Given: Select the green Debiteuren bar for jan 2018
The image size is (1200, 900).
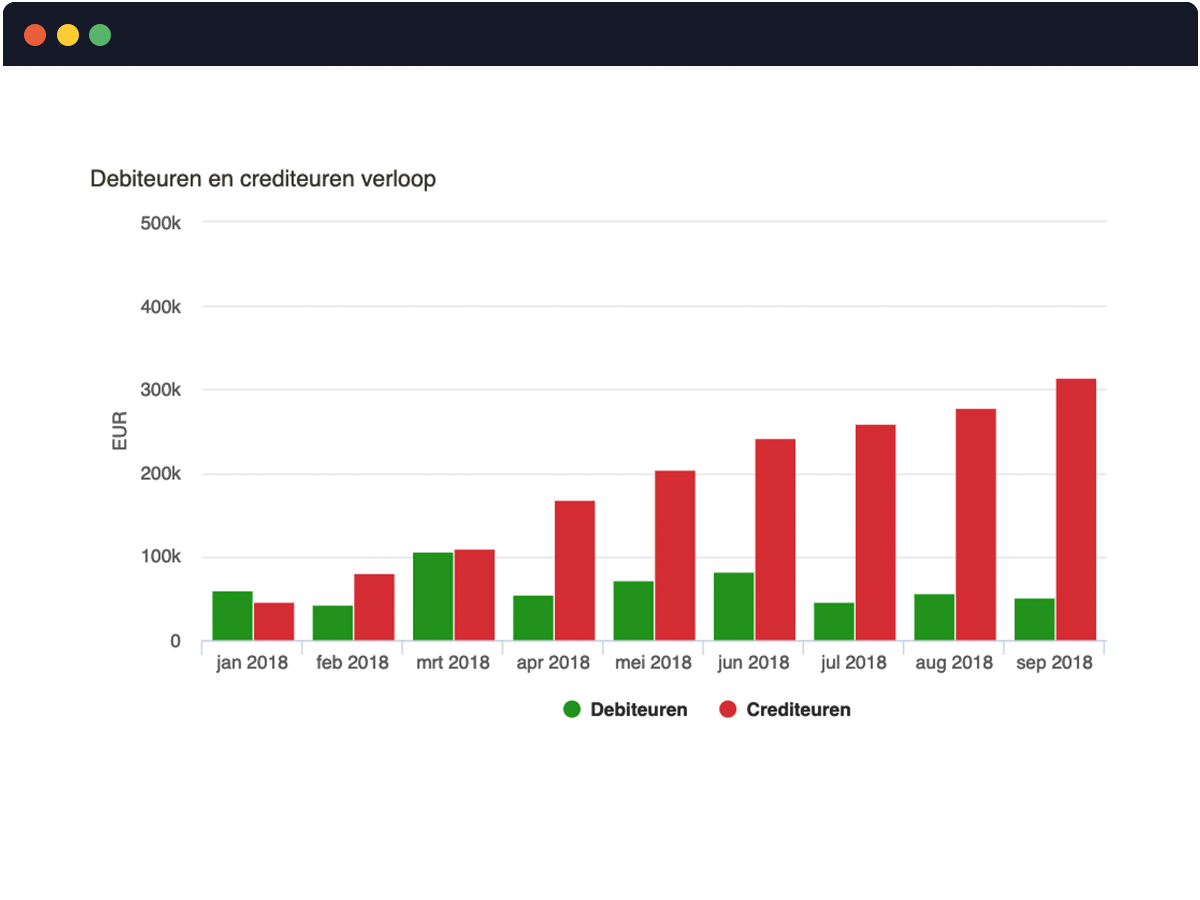Looking at the screenshot, I should [x=232, y=616].
